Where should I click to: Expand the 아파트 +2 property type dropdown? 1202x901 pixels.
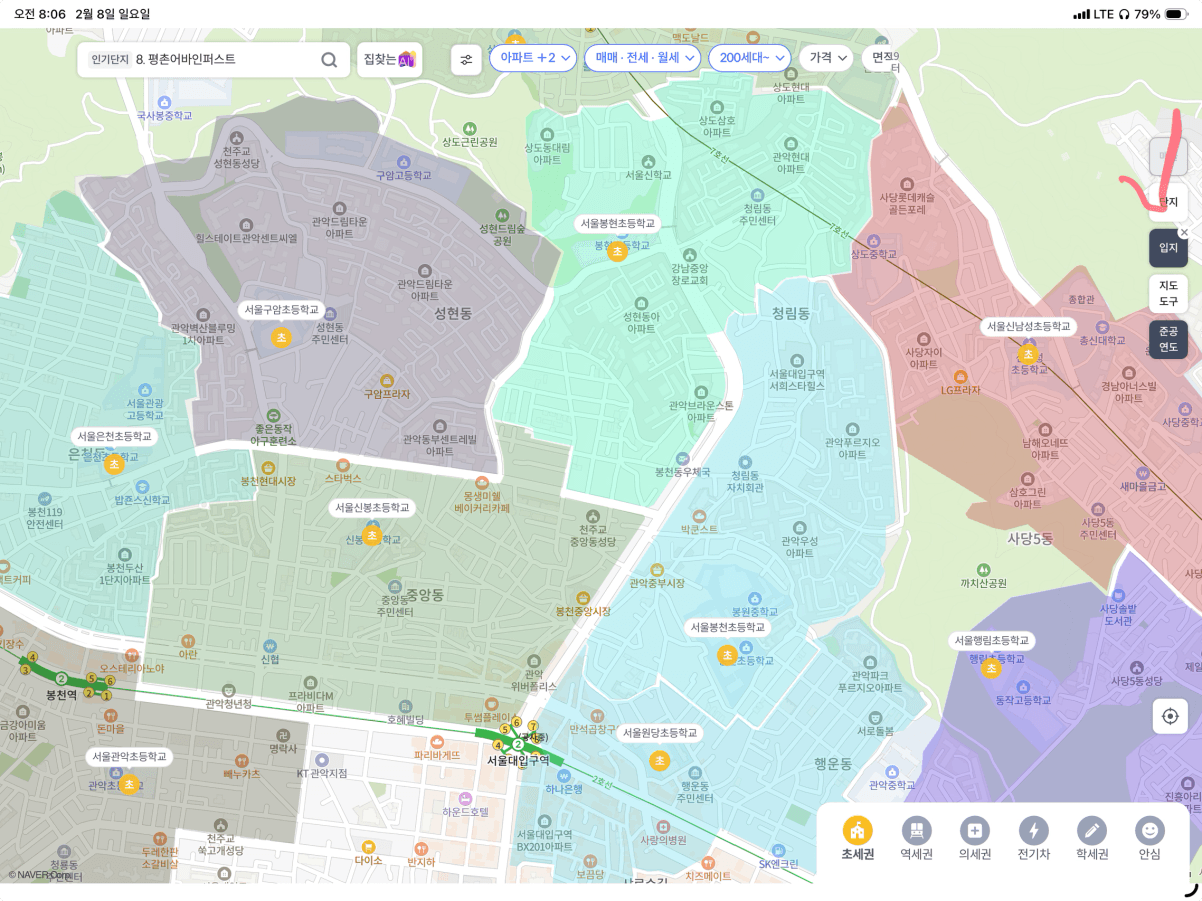coord(533,58)
